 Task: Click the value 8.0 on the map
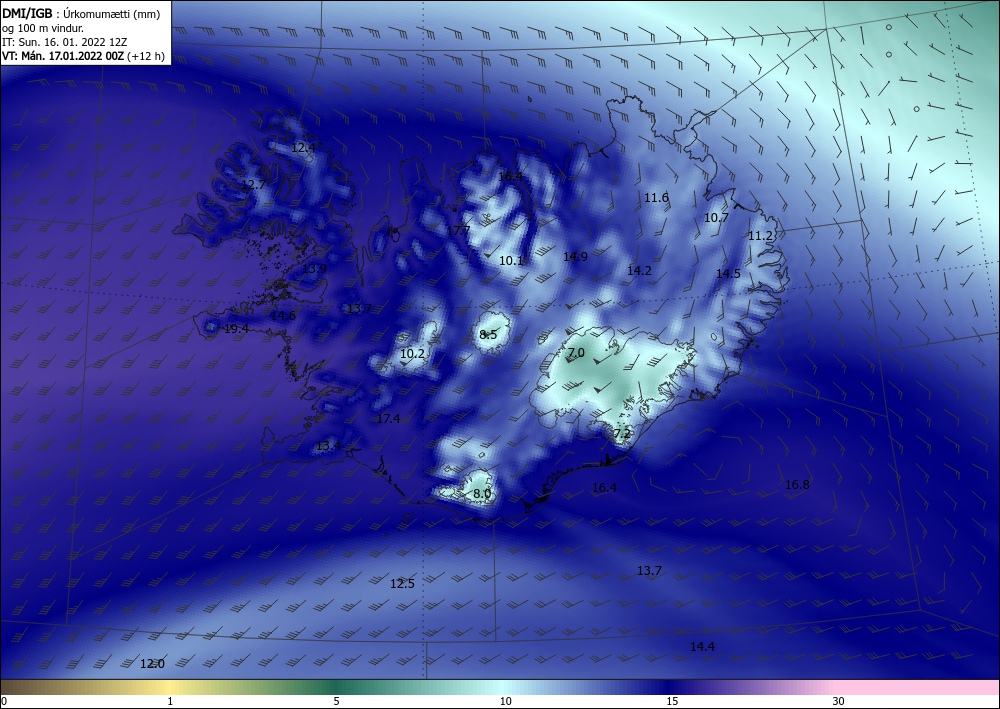[x=482, y=493]
